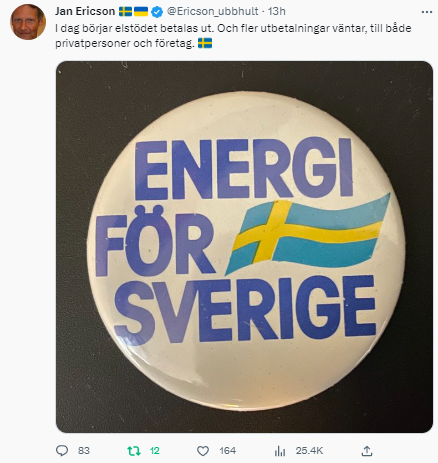Screen dimensions: 438x463
Task: Click the Ukrainian flag emoji beside the name
Action: (141, 12)
